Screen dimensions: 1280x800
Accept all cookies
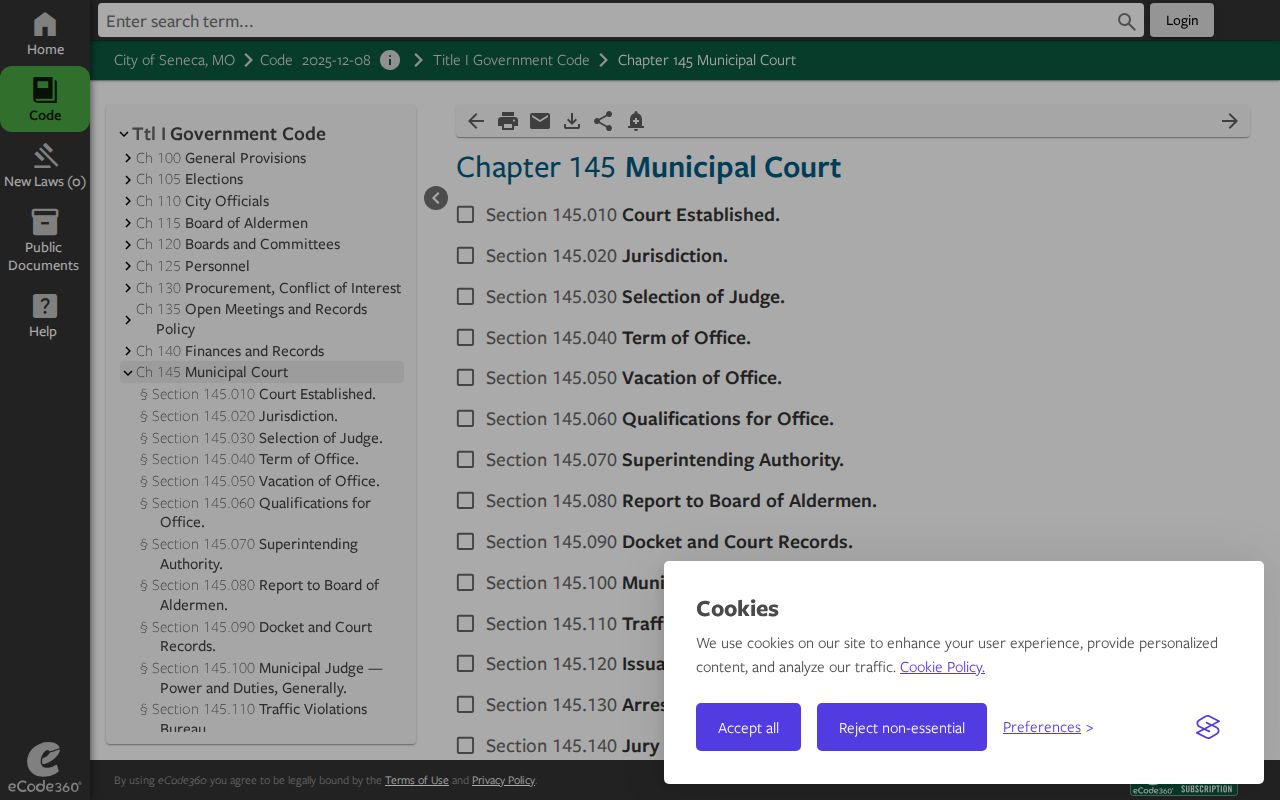tap(748, 727)
